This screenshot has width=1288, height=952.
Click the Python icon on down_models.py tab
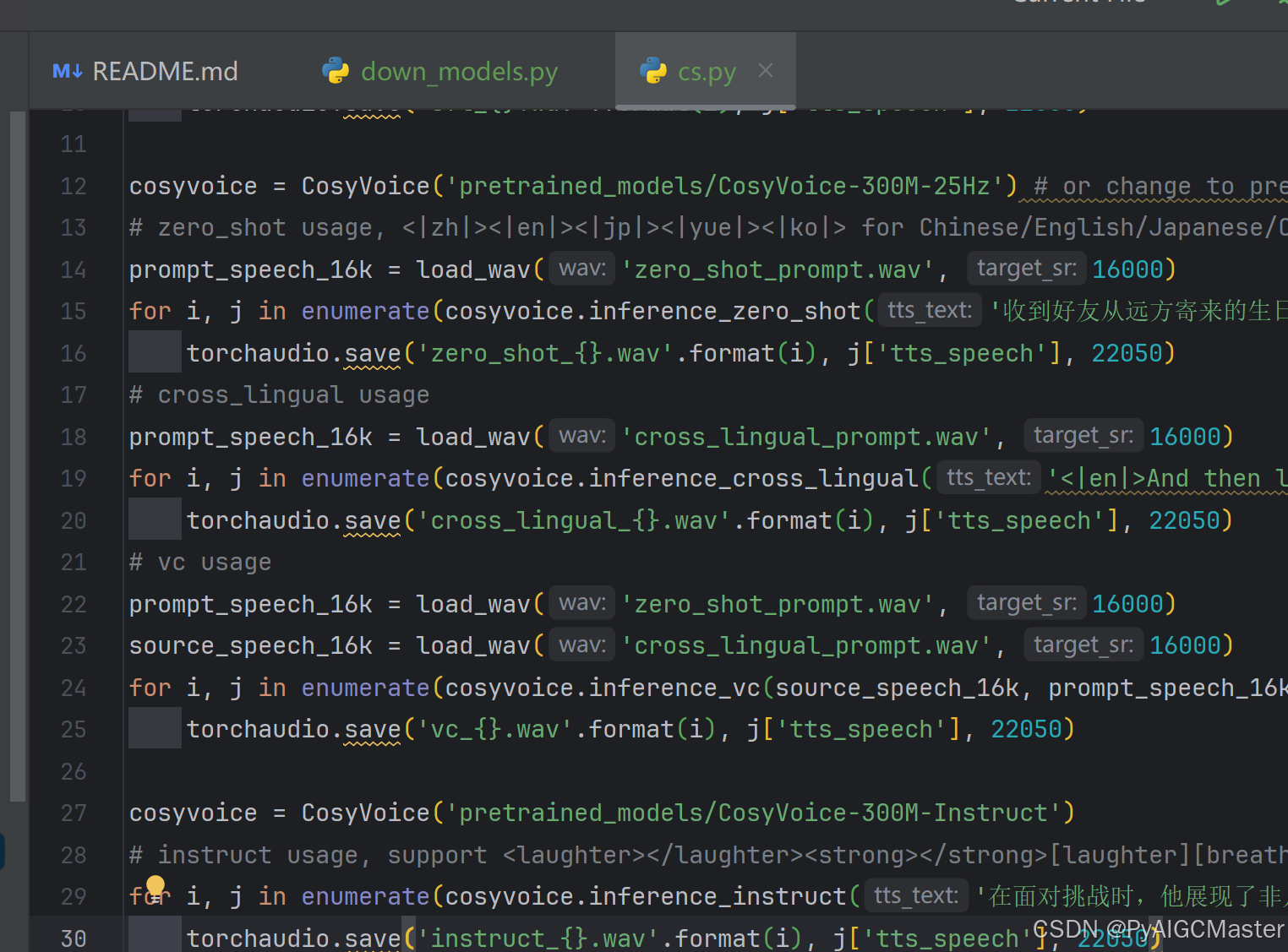click(x=336, y=71)
